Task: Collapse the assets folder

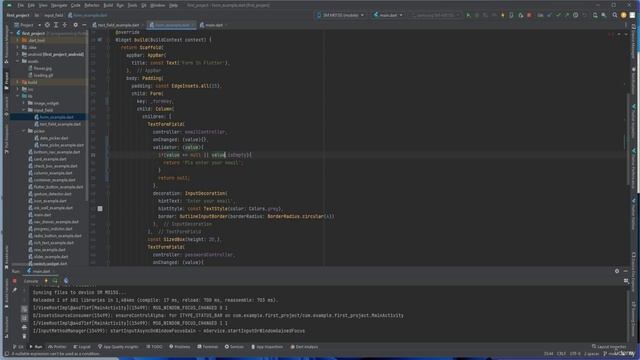Action: coord(18,61)
